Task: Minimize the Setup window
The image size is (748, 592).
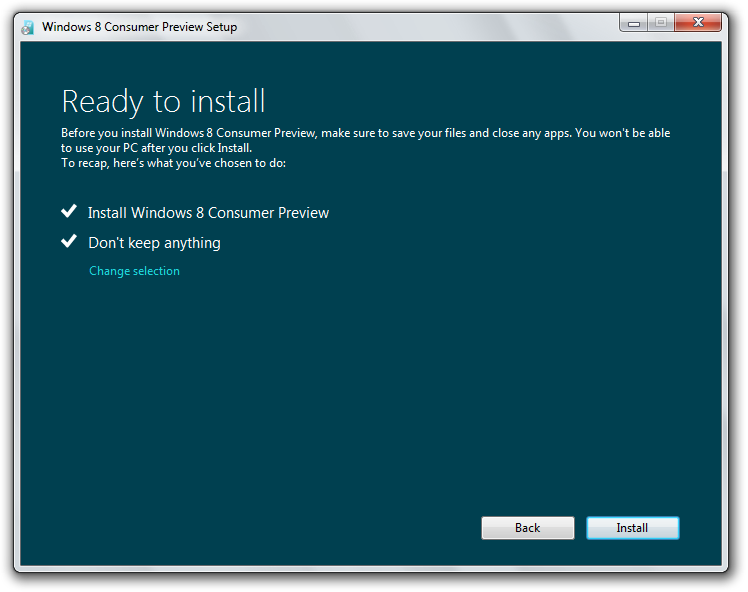Action: 634,23
